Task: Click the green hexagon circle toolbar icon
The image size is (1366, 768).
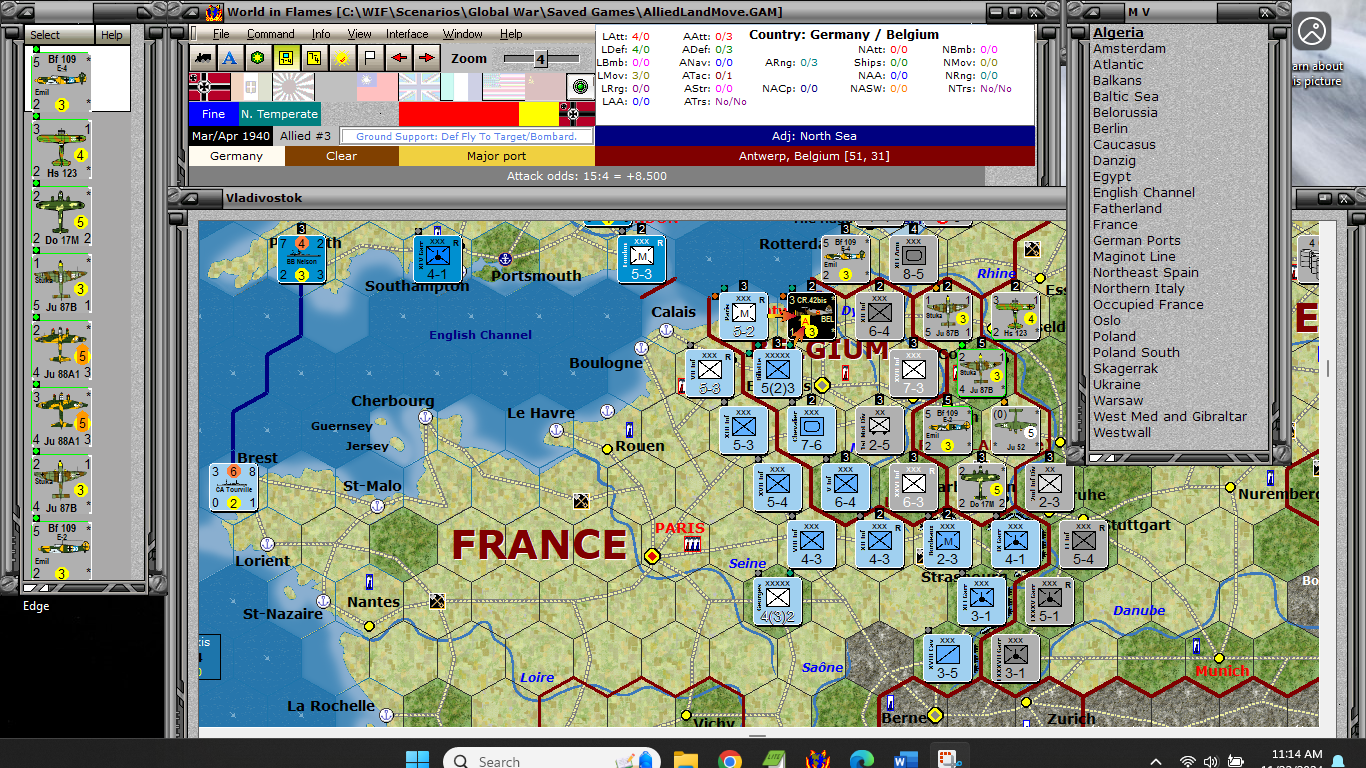Action: (258, 58)
